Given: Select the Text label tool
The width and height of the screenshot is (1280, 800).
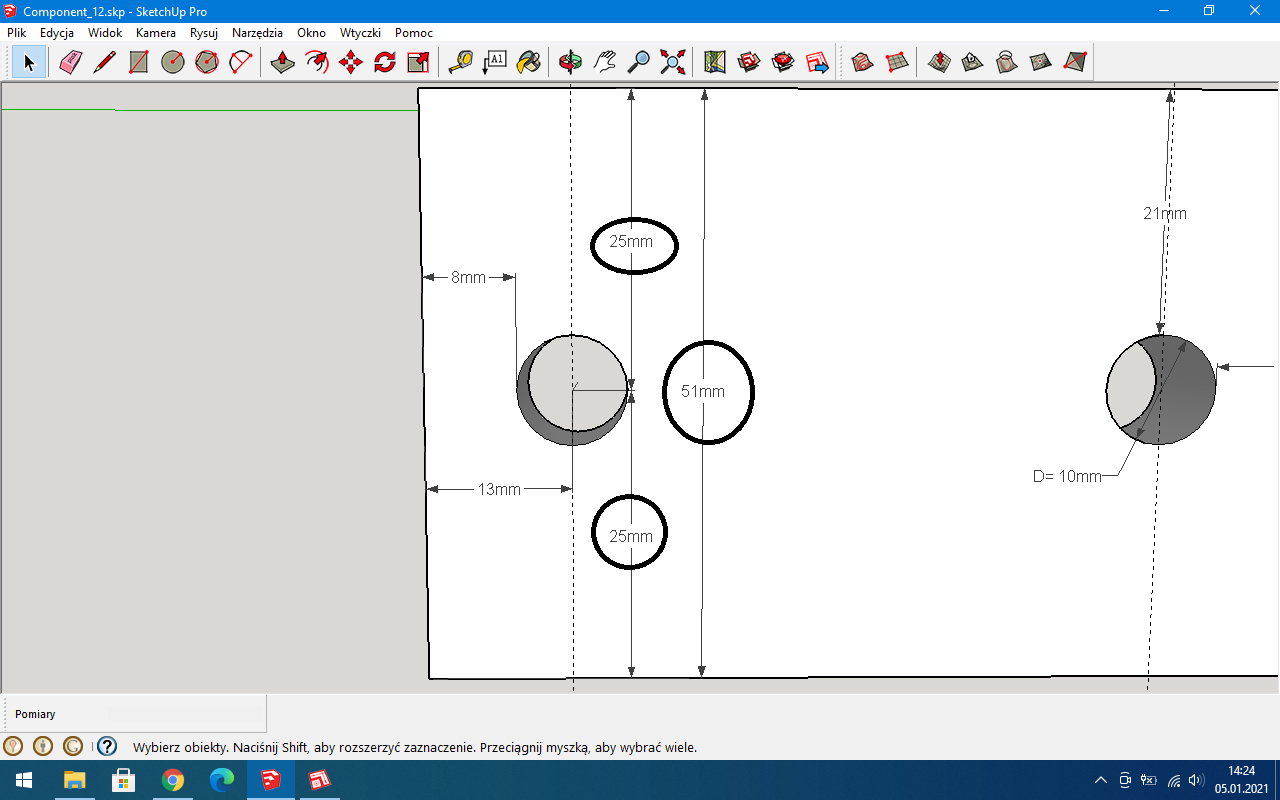Looking at the screenshot, I should pyautogui.click(x=494, y=63).
